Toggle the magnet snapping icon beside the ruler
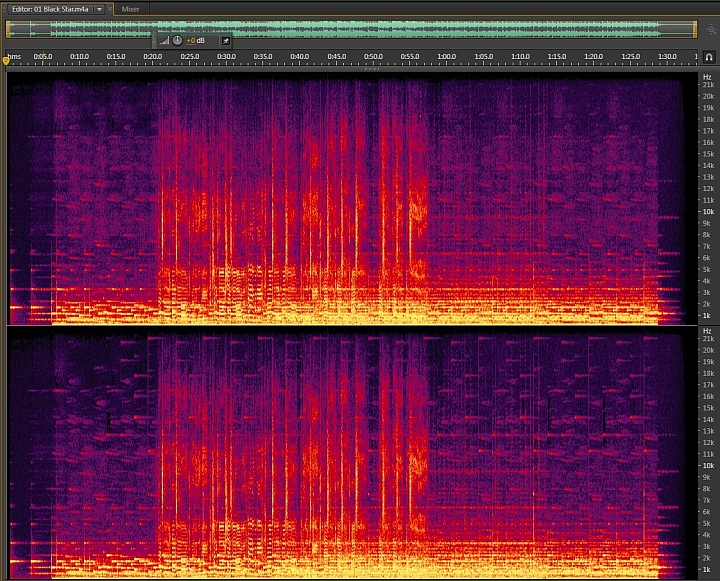Screen dimensions: 720x581 point(709,57)
